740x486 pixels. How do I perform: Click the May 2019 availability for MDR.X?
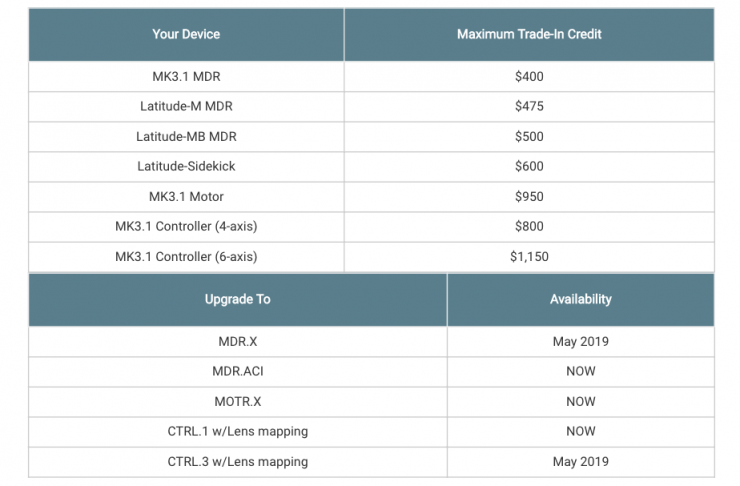coord(580,341)
